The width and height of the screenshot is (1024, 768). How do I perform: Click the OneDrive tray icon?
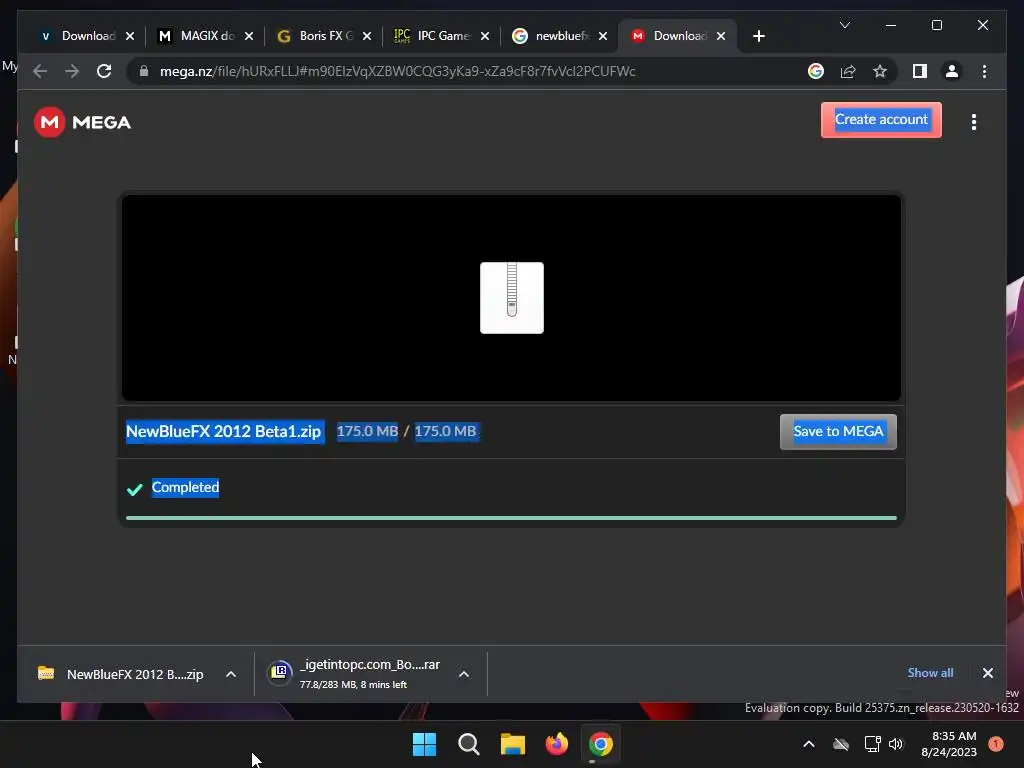coord(840,744)
